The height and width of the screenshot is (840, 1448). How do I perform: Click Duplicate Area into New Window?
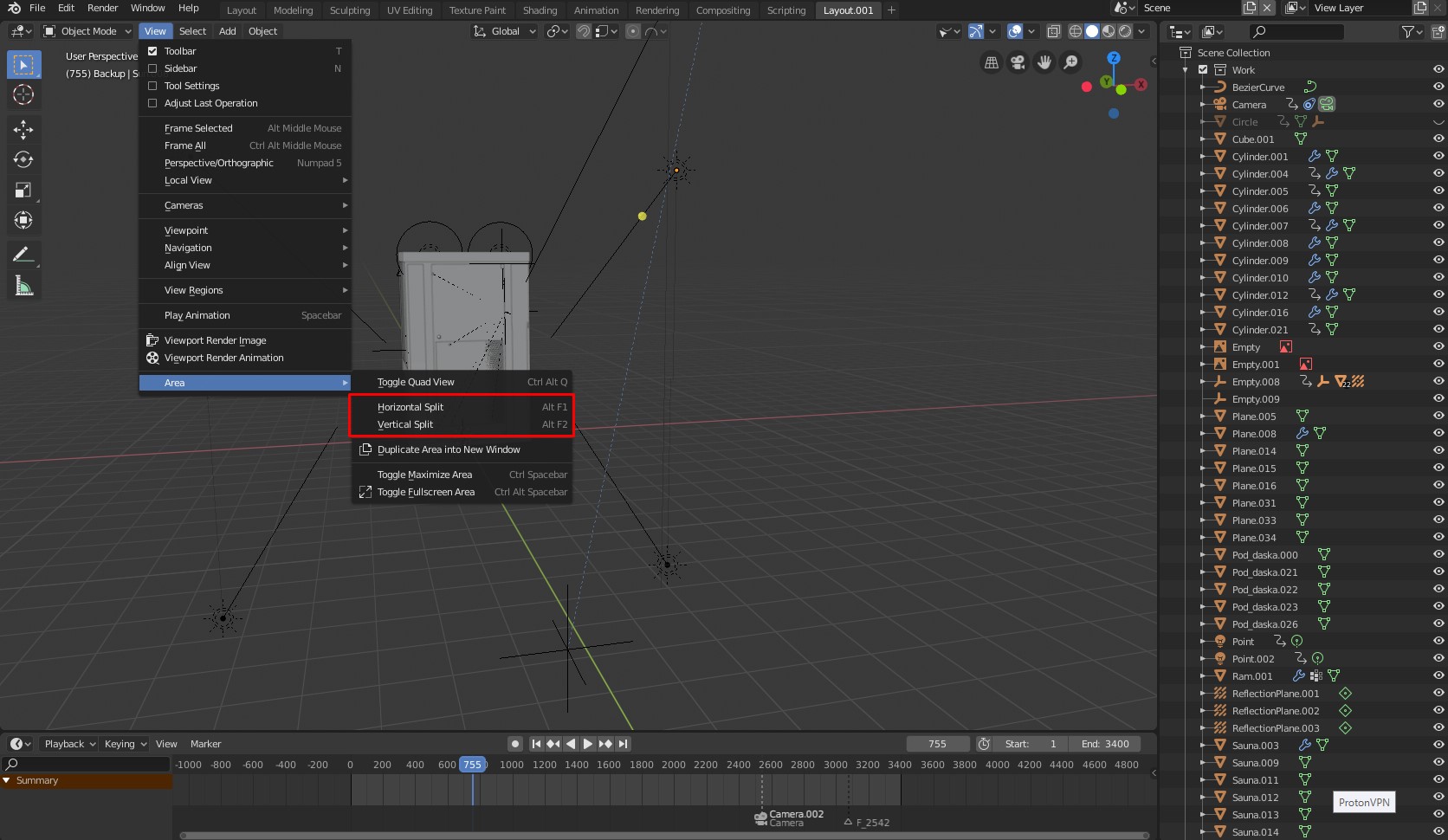462,449
